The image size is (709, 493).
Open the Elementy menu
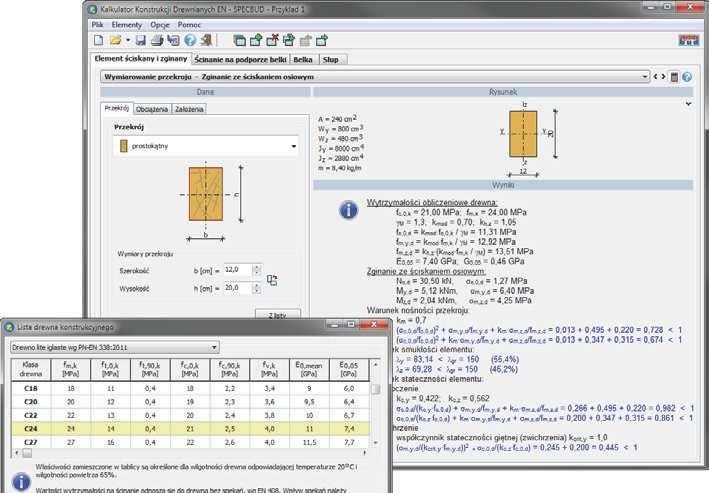(127, 24)
